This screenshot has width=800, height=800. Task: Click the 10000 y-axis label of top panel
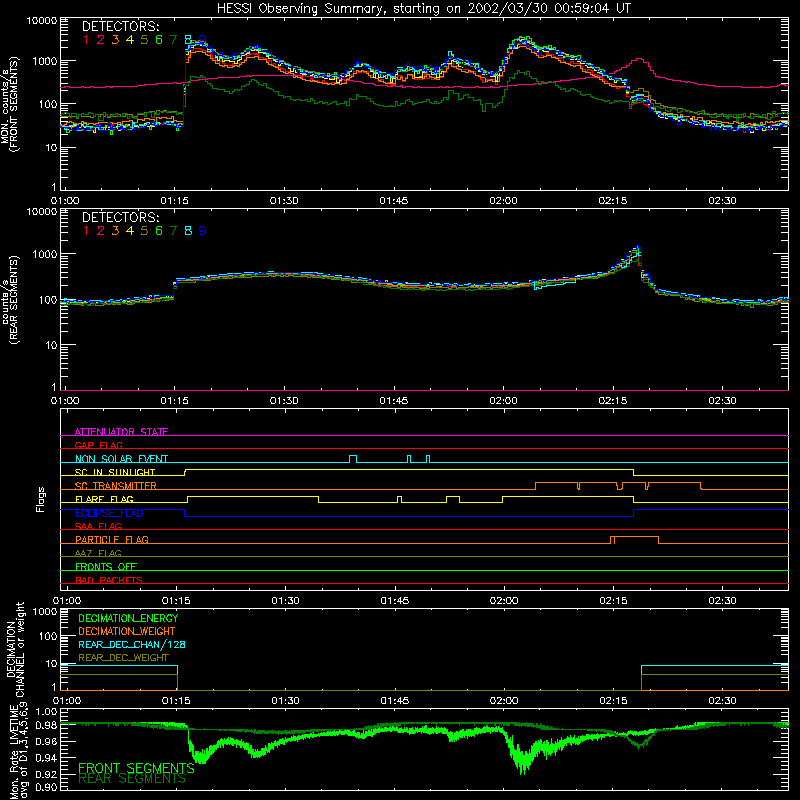point(42,20)
